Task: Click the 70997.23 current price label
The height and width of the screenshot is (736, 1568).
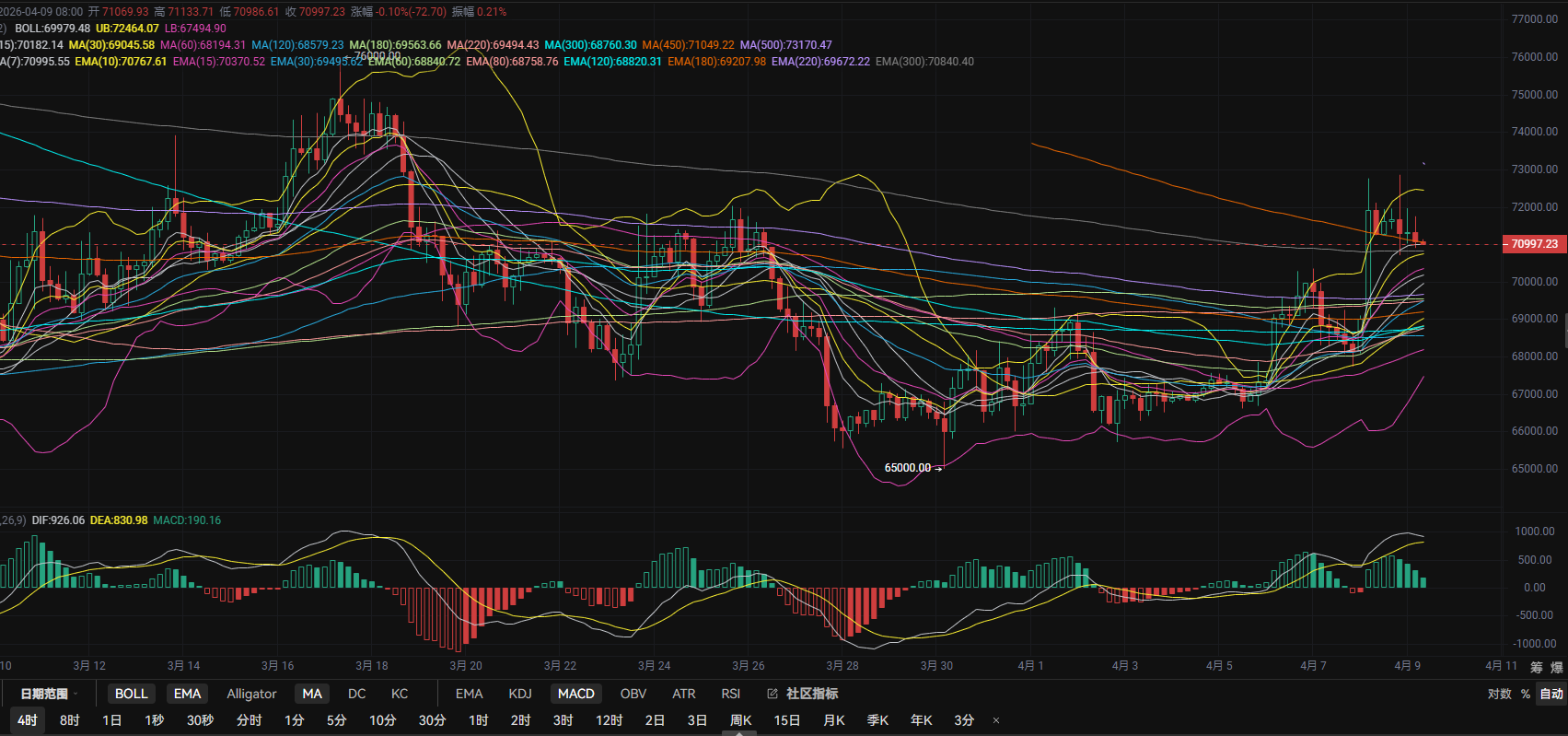Action: click(x=1534, y=244)
